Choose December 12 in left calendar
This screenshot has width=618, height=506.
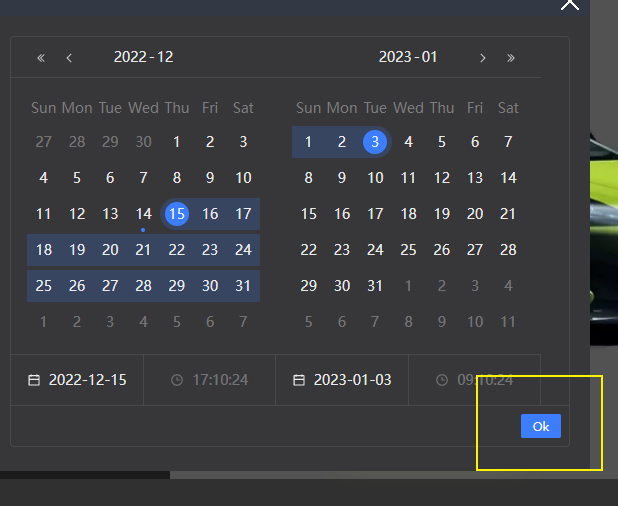77,214
